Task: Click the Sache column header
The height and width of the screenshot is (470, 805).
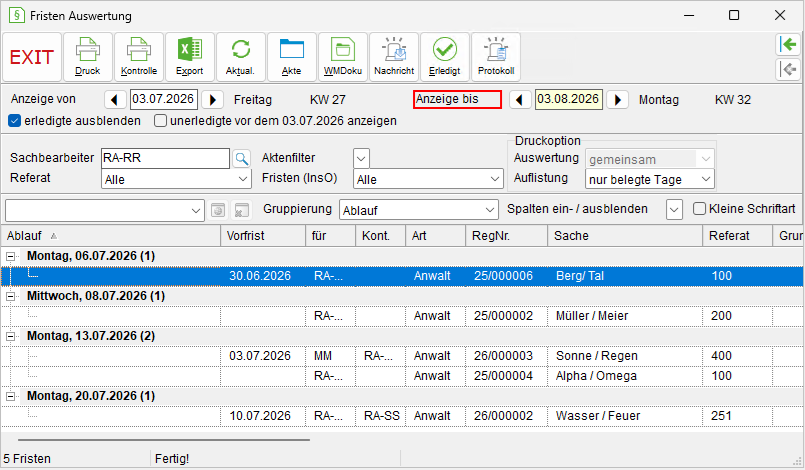Action: pyautogui.click(x=625, y=236)
